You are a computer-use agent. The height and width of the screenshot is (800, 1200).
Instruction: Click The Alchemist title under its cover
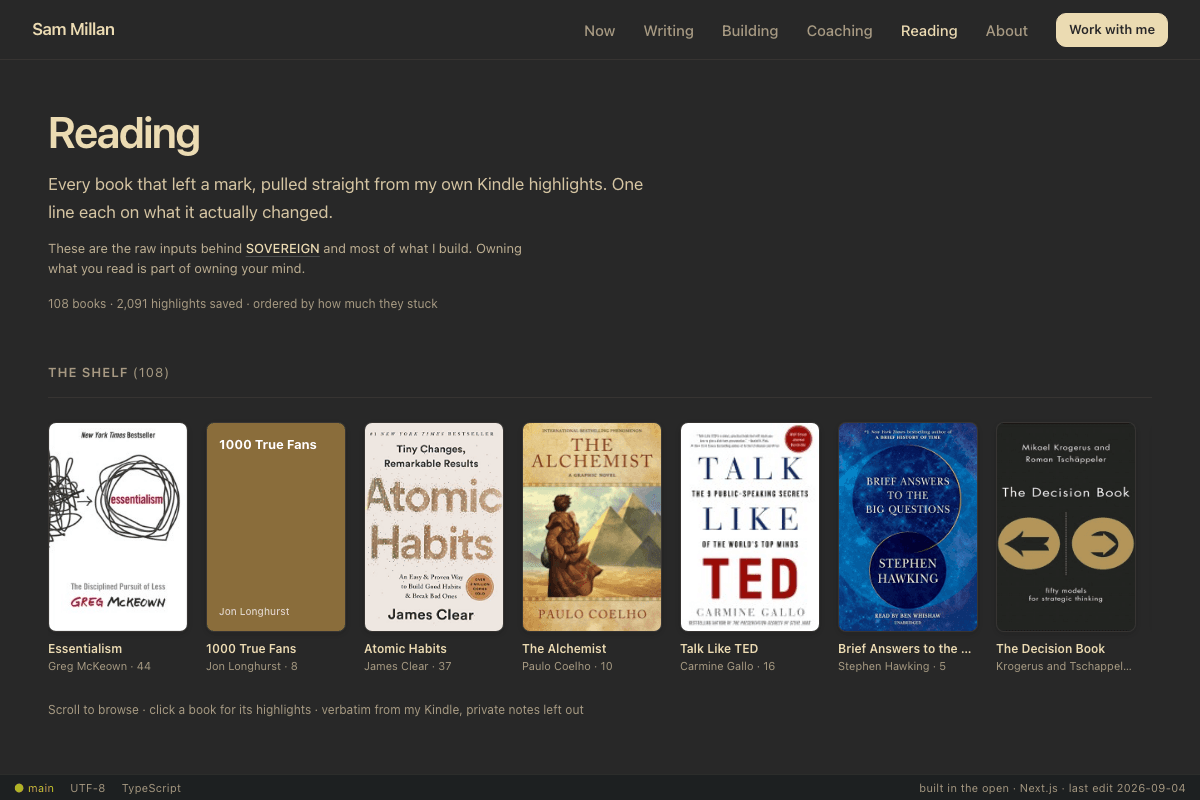click(x=564, y=649)
